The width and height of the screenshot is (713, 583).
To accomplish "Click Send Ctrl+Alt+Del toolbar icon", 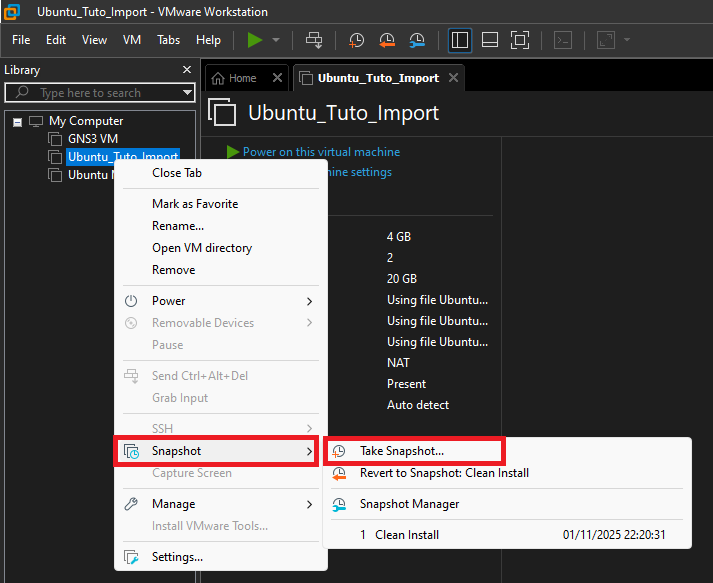I will pos(314,40).
